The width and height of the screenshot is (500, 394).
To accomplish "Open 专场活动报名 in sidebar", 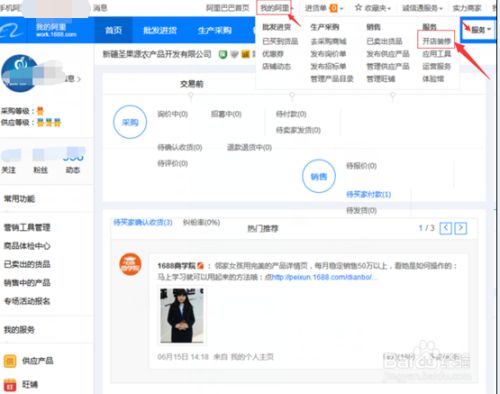I will pos(27,301).
